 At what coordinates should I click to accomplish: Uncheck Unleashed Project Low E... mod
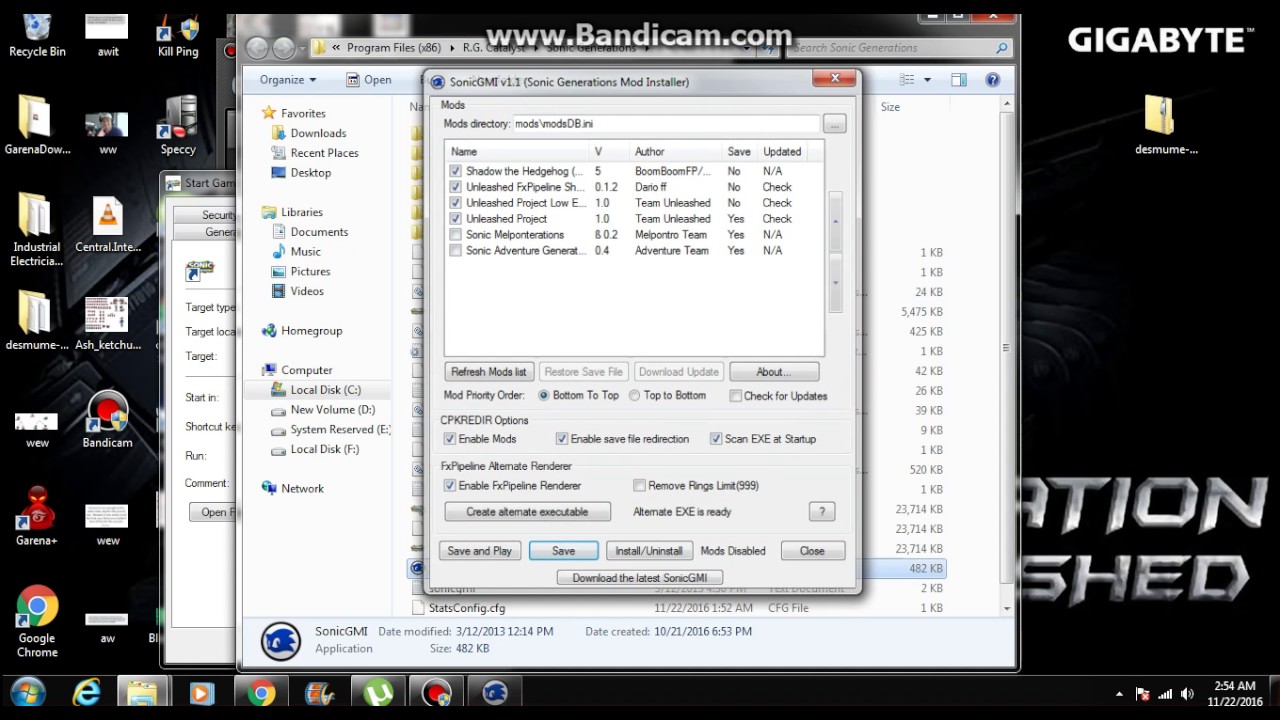pos(456,203)
